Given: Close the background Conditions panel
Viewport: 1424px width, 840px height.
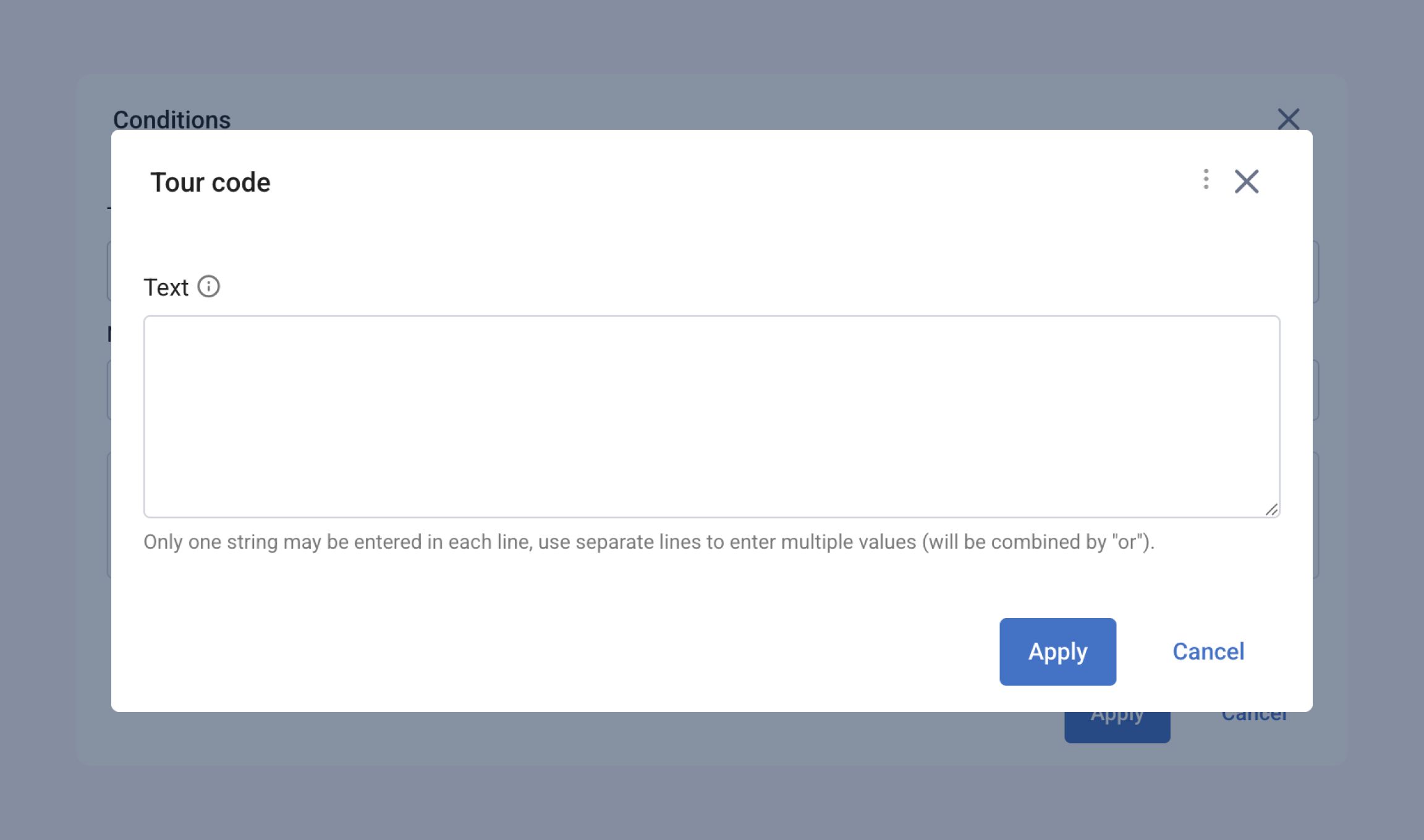Looking at the screenshot, I should [1288, 119].
